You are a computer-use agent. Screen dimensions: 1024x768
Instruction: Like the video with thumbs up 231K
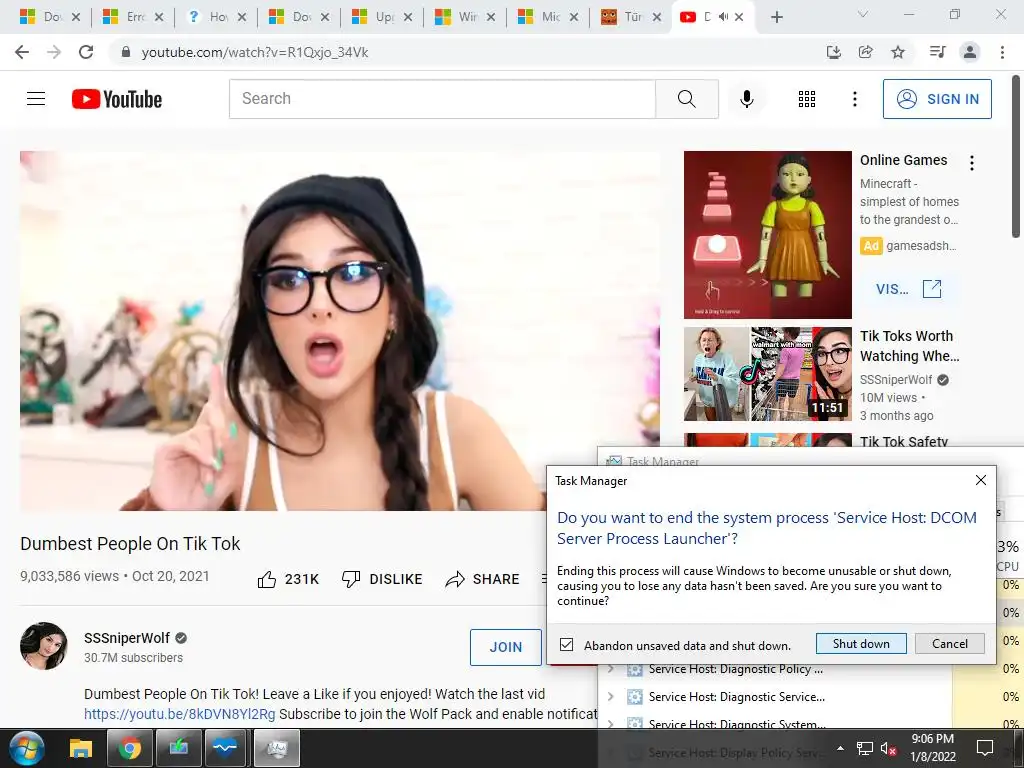288,579
